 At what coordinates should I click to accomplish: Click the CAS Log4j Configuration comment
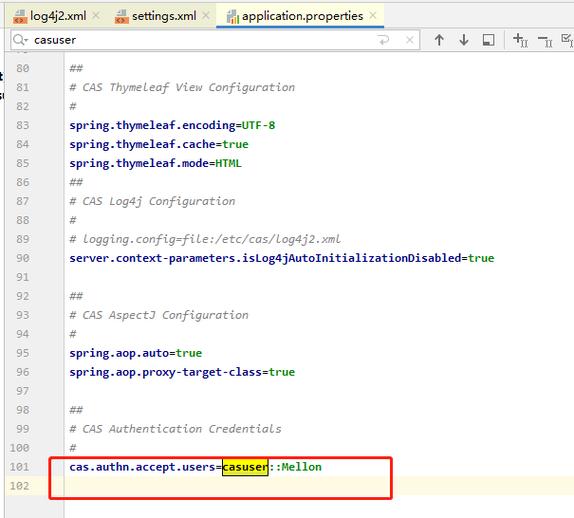coord(152,201)
